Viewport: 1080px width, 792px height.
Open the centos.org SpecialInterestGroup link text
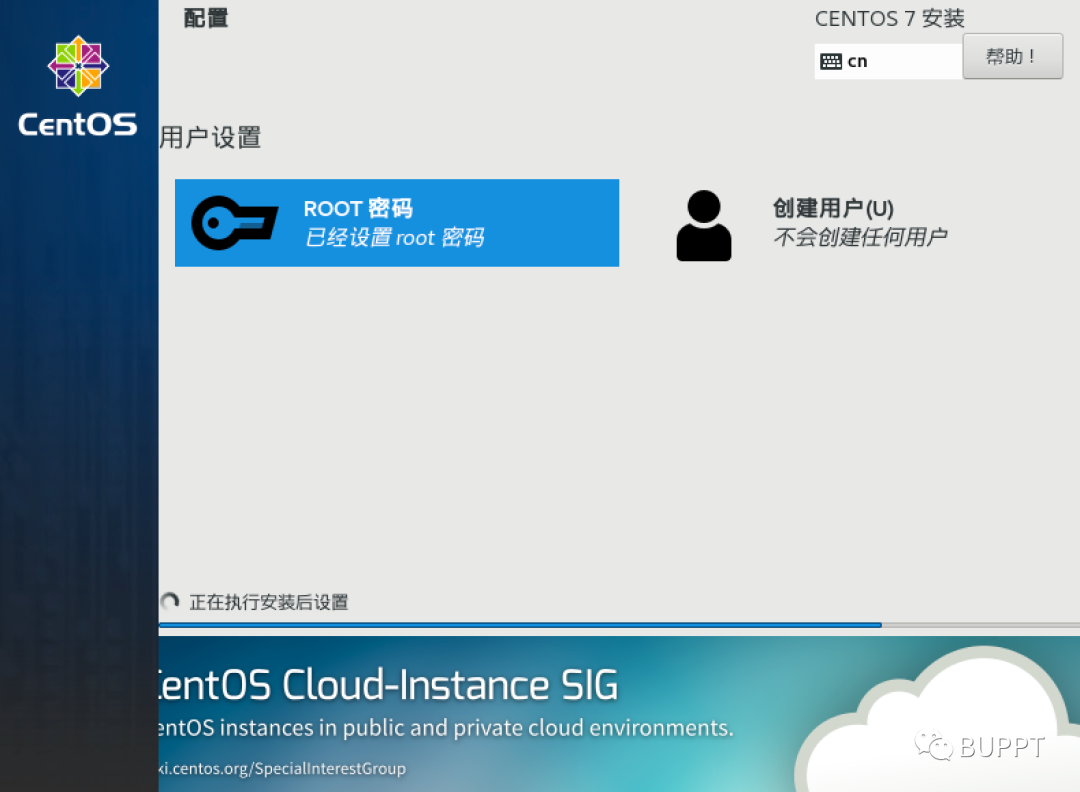(282, 768)
